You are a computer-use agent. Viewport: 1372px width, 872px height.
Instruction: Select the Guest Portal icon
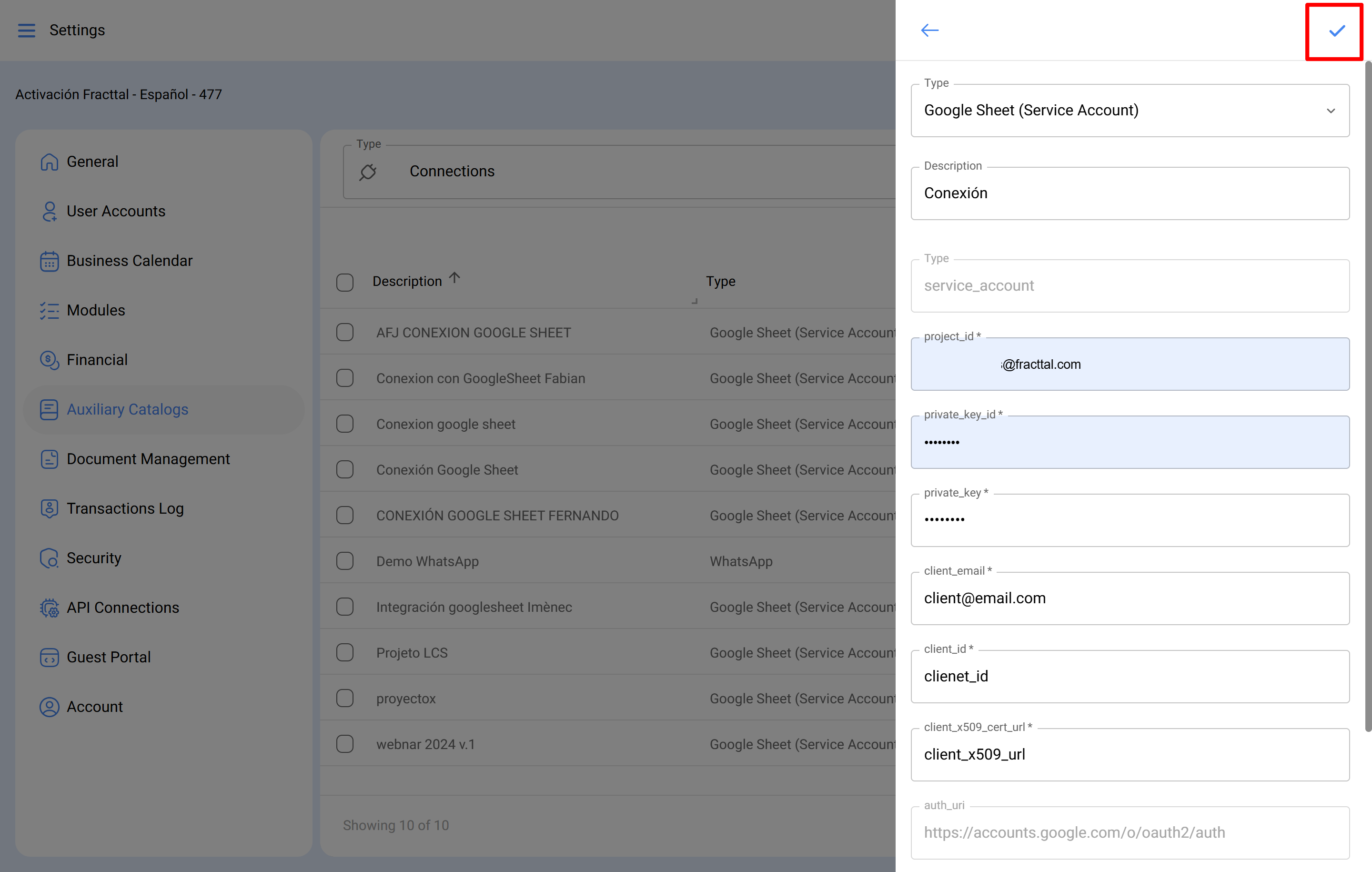pos(49,657)
